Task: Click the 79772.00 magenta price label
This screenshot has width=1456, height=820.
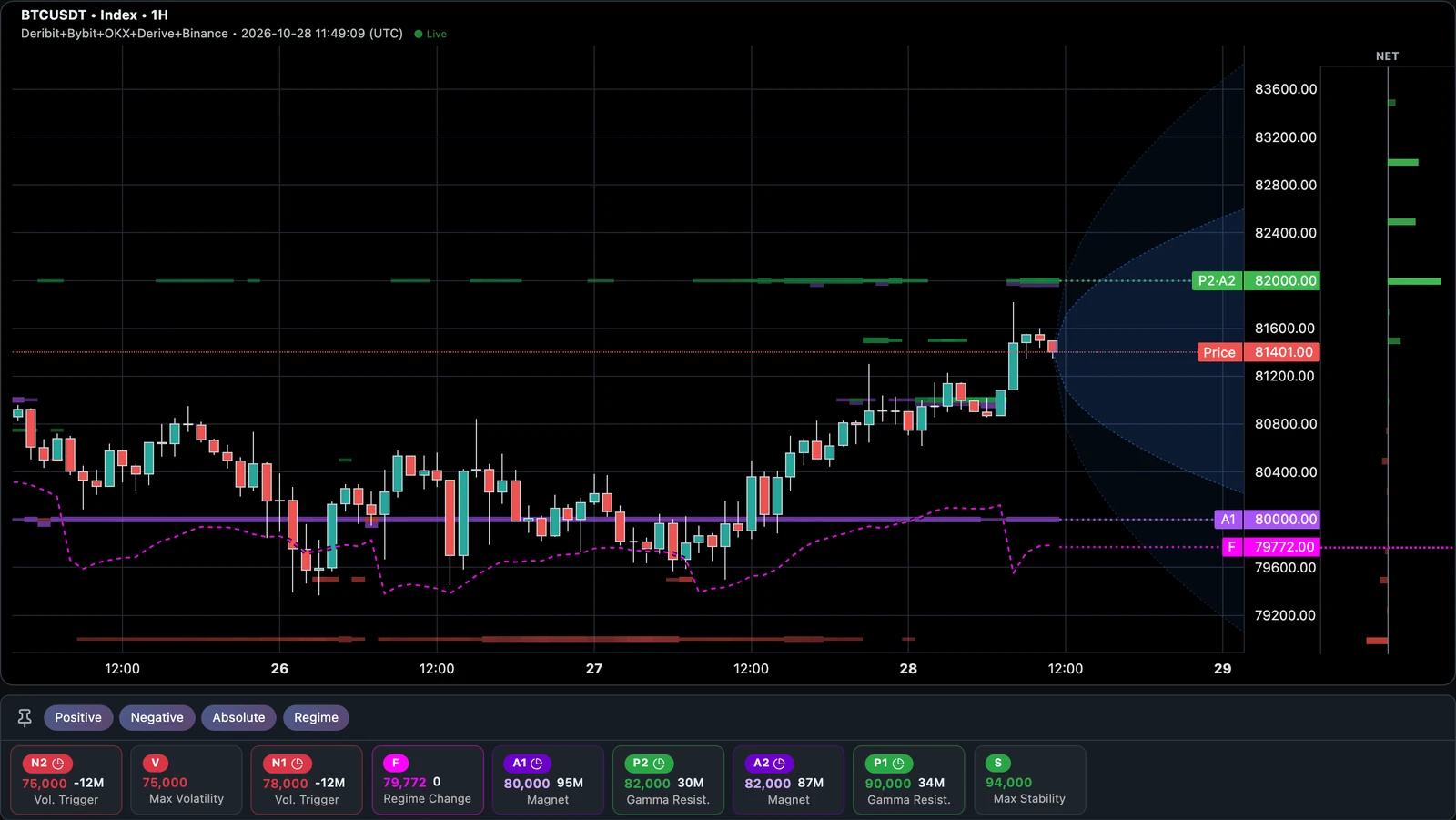Action: point(1282,547)
